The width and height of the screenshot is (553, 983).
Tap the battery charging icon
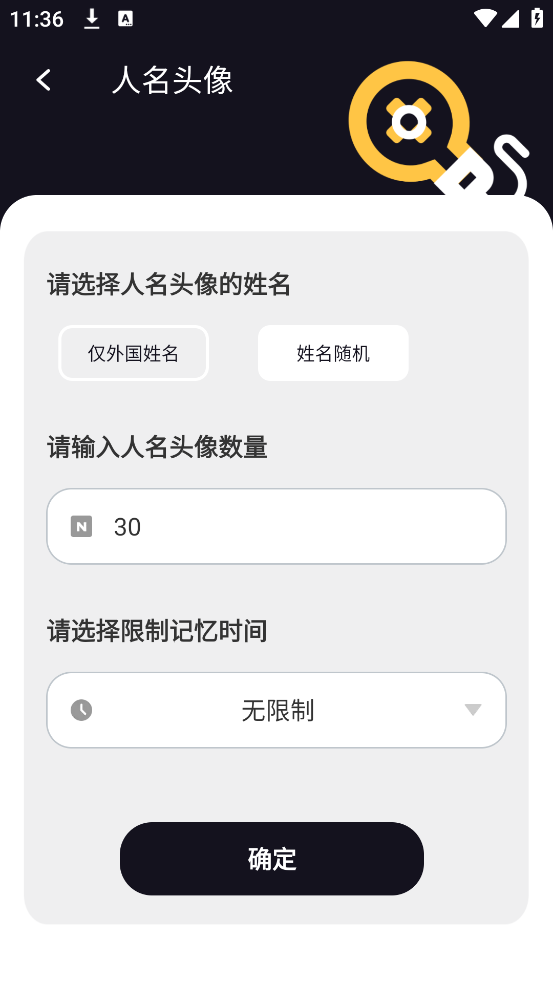pos(537,19)
